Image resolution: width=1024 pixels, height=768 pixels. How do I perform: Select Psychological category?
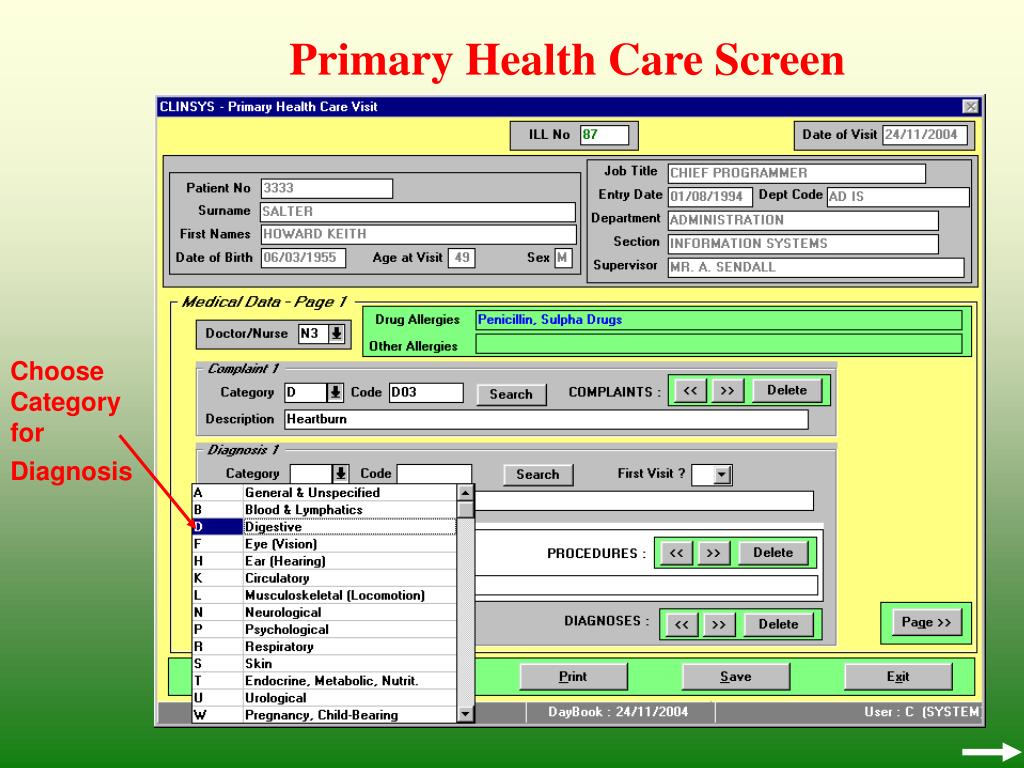pyautogui.click(x=325, y=630)
